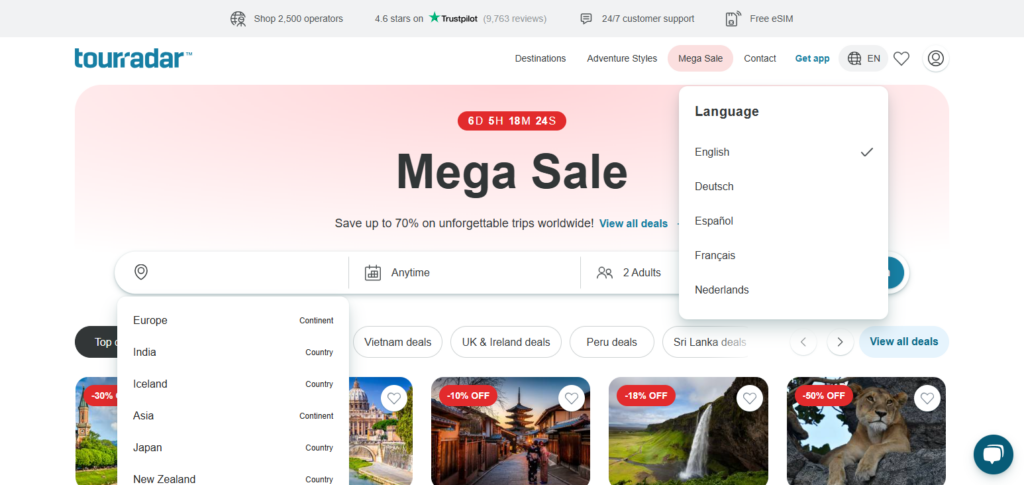Favorite the -18% OFF waterfall tour card
This screenshot has height=485, width=1024.
click(x=749, y=398)
